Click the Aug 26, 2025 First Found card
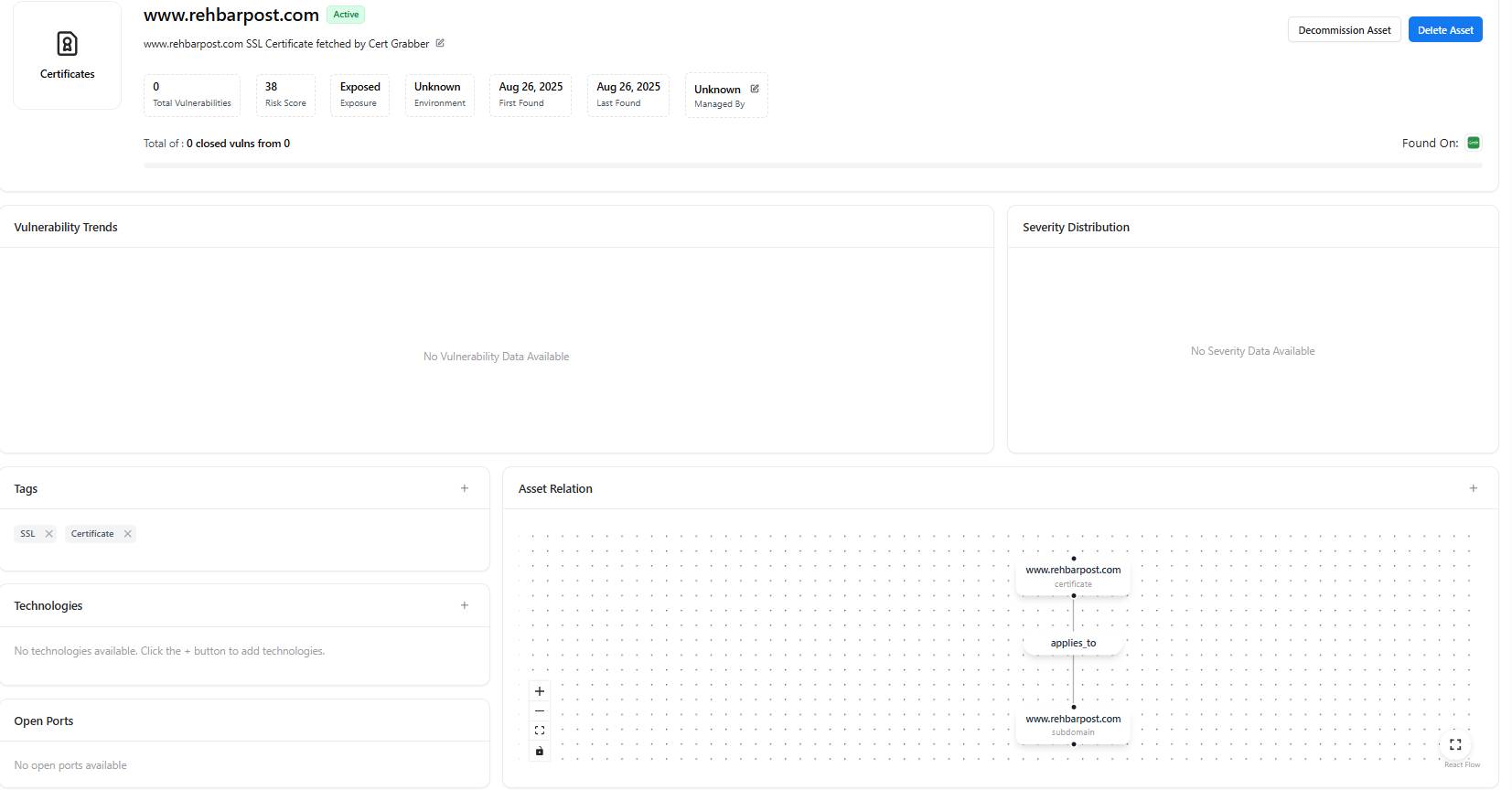Image resolution: width=1512 pixels, height=790 pixels. [x=531, y=95]
